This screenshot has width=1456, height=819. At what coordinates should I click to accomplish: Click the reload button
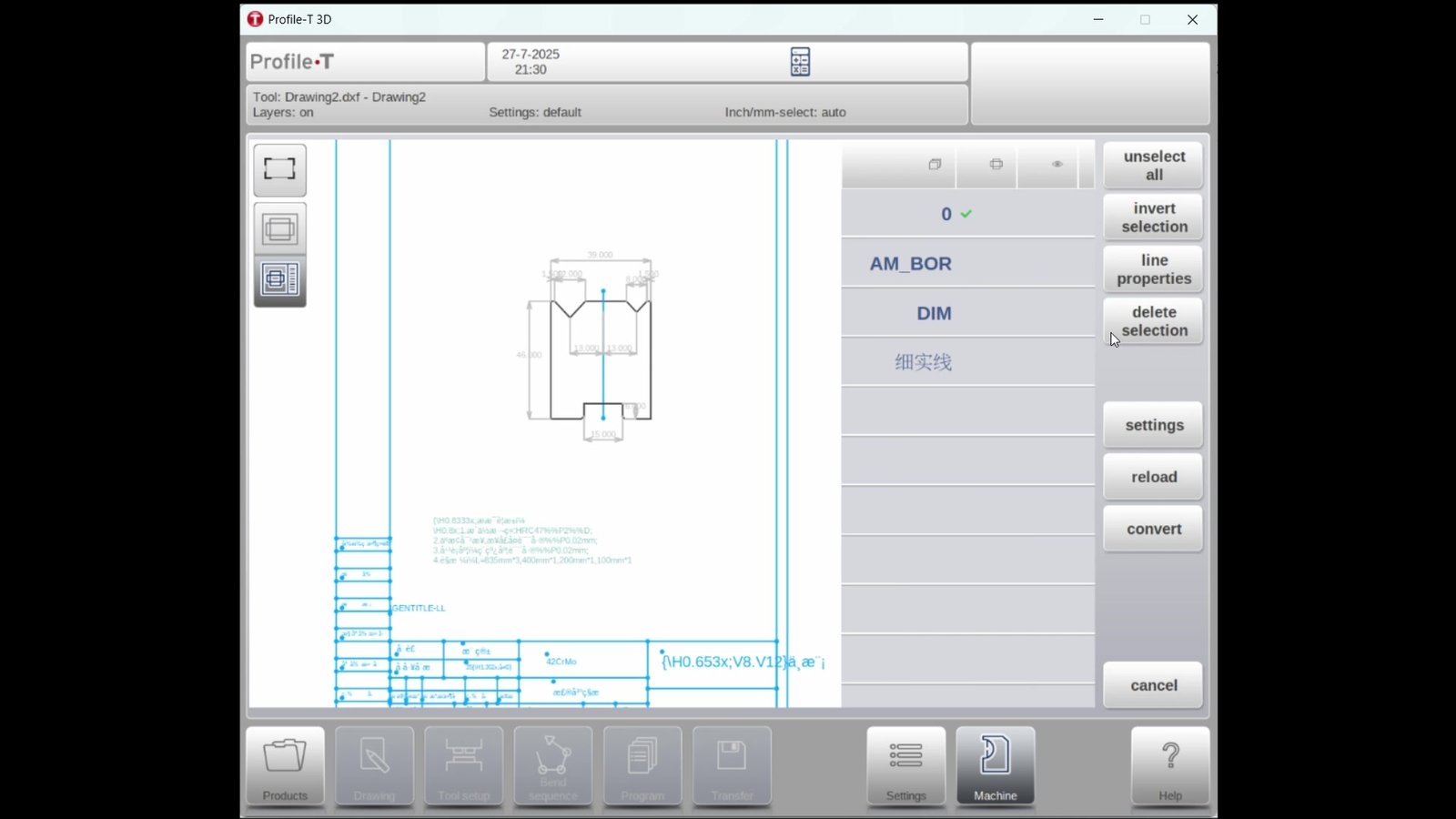tap(1153, 477)
